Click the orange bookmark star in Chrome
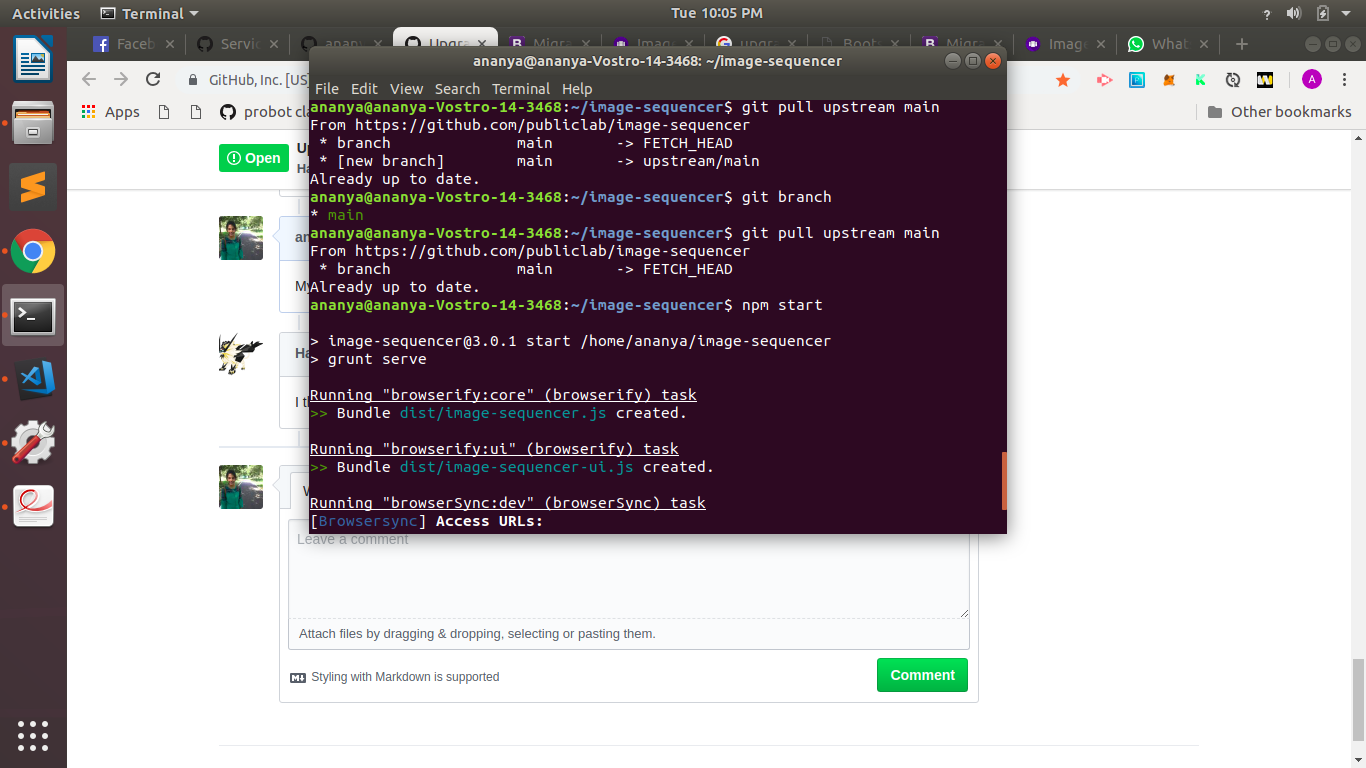 pos(1063,80)
